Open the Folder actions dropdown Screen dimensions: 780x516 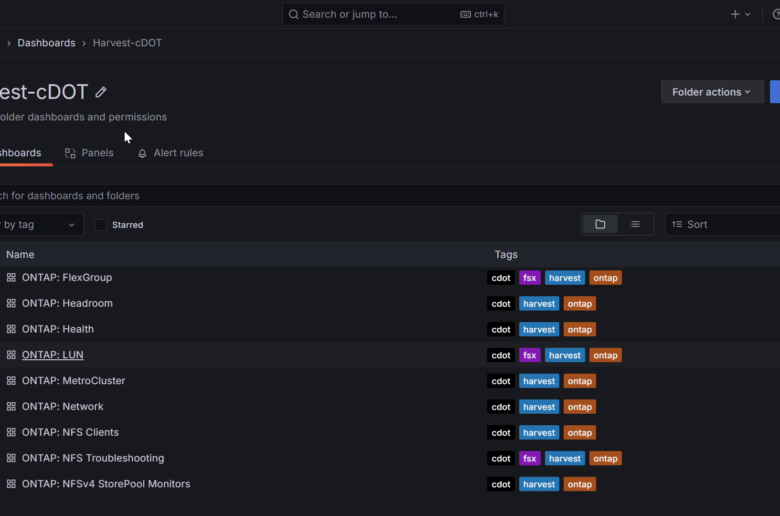(712, 92)
